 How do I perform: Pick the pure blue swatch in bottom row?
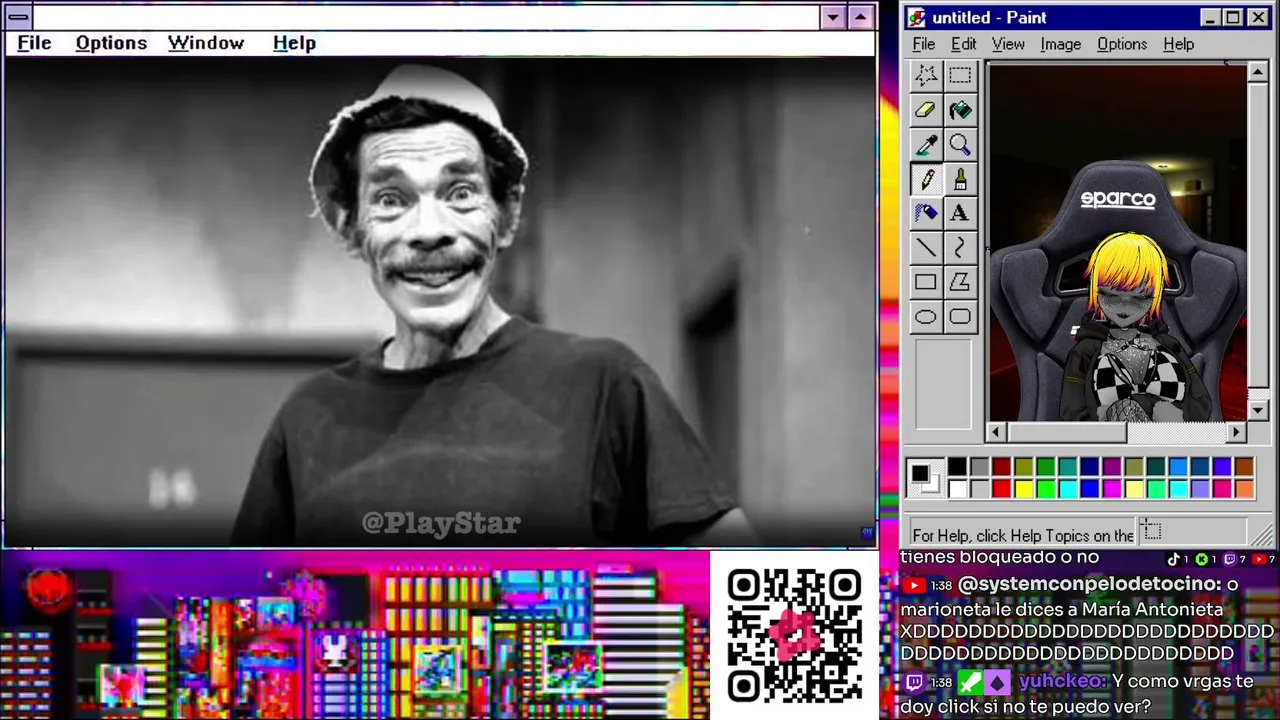1090,489
